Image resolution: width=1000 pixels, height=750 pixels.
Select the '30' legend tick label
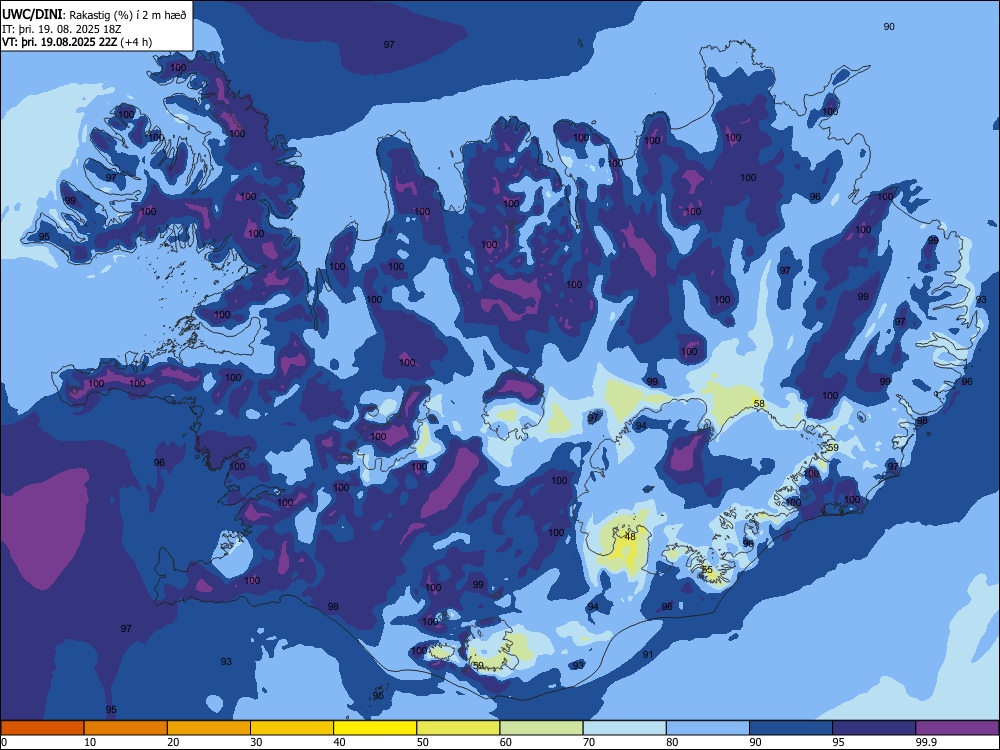click(x=256, y=742)
